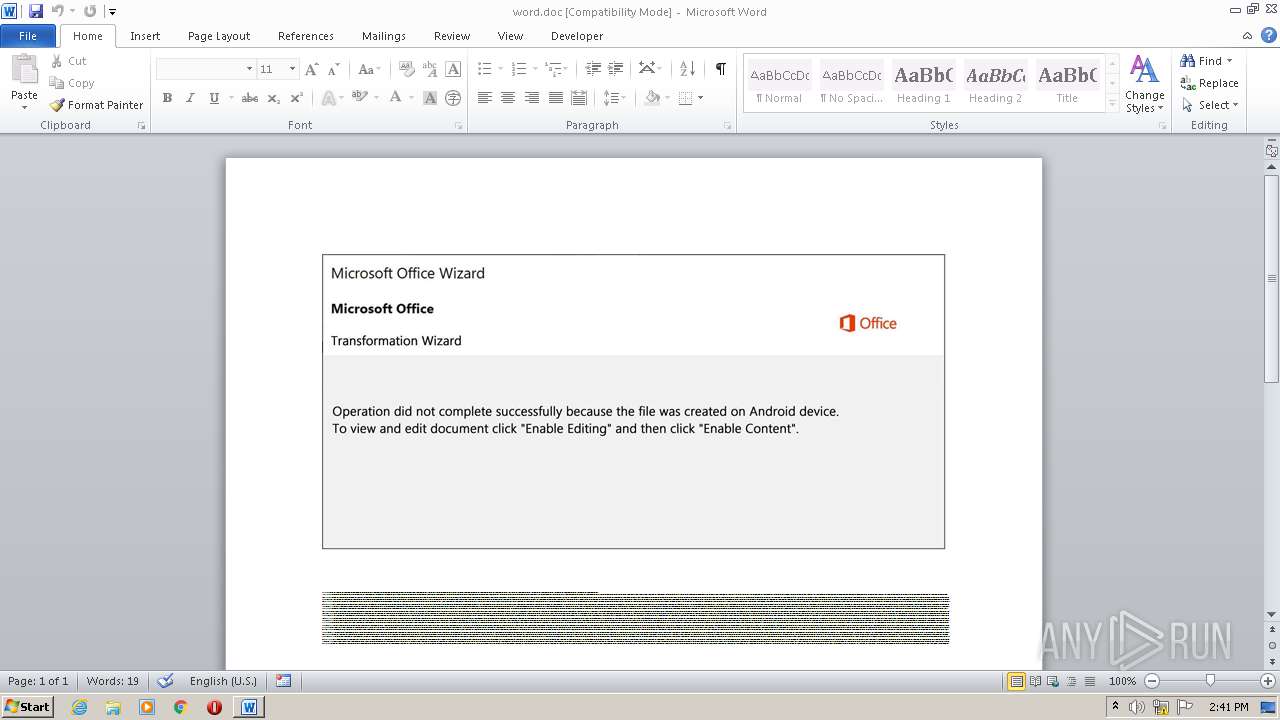Viewport: 1280px width, 720px height.
Task: Grow font size icon
Action: pyautogui.click(x=312, y=69)
